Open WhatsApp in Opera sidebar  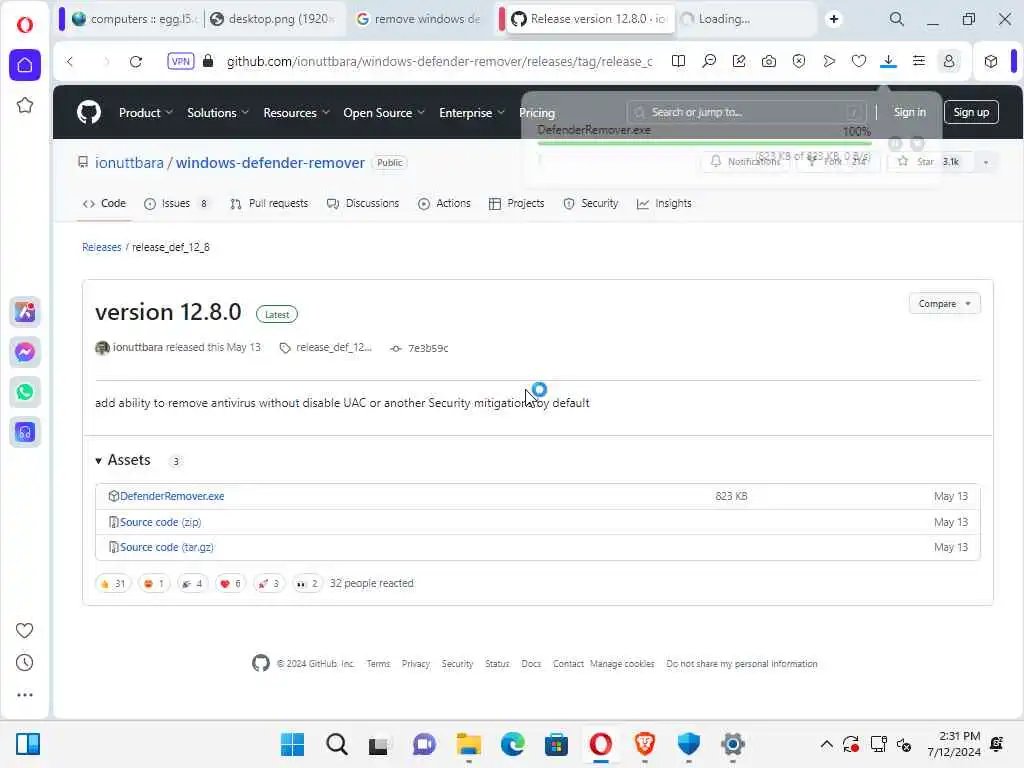(25, 392)
